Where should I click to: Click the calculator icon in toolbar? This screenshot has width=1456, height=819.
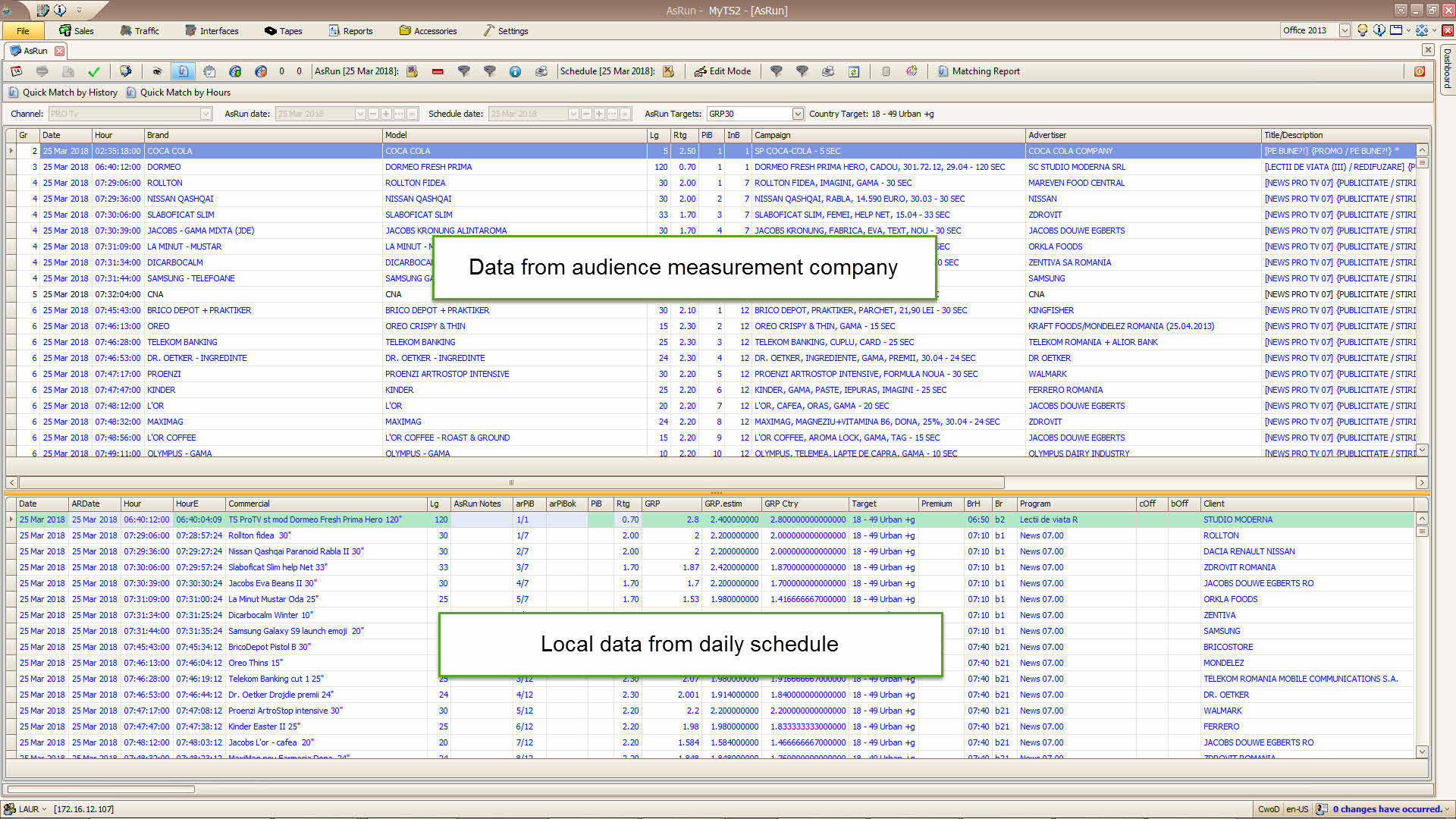click(886, 71)
